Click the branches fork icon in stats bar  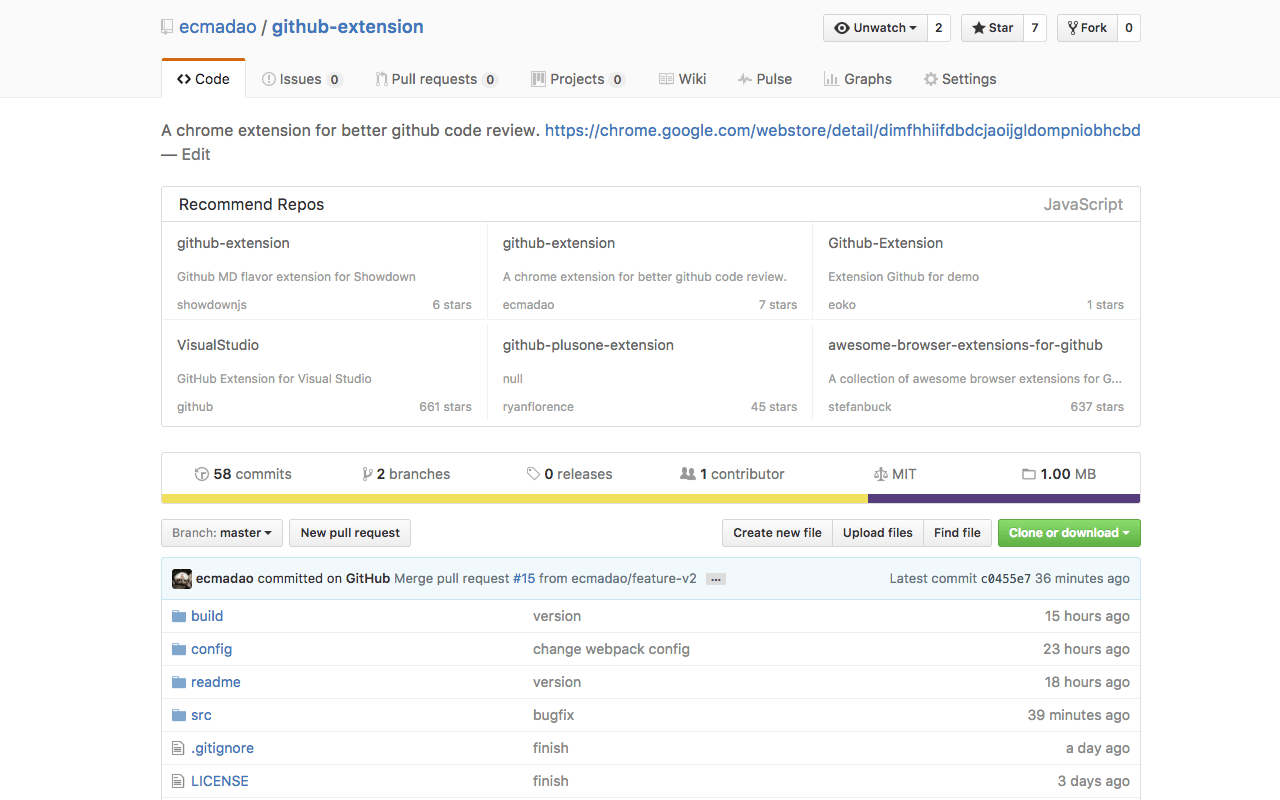[368, 474]
